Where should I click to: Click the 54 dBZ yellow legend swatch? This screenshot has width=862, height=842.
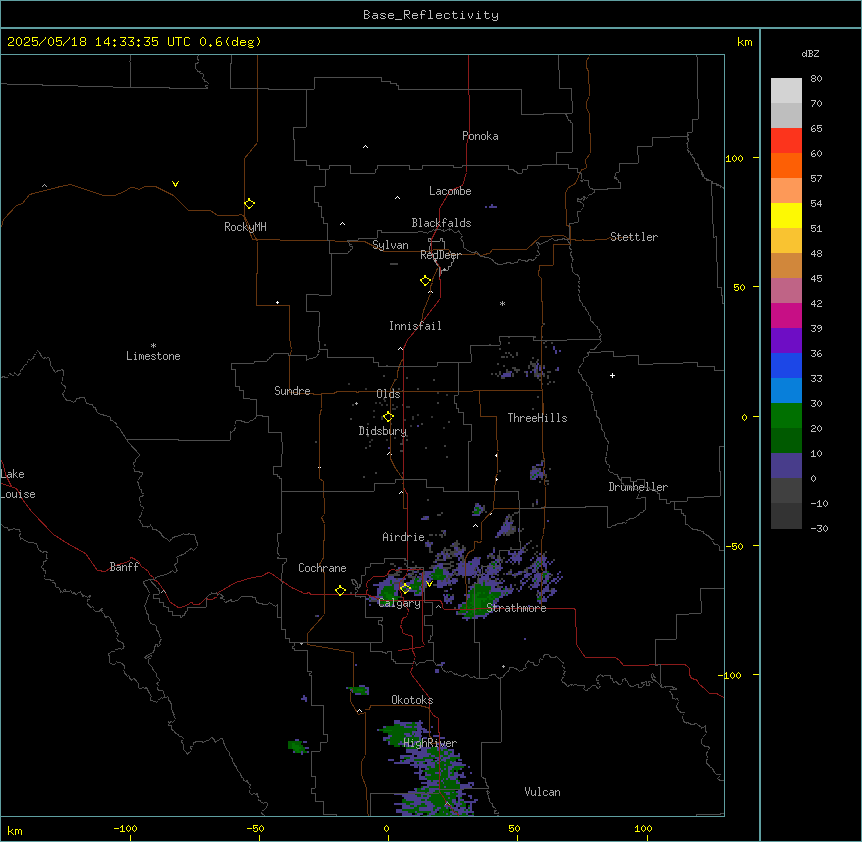point(786,215)
